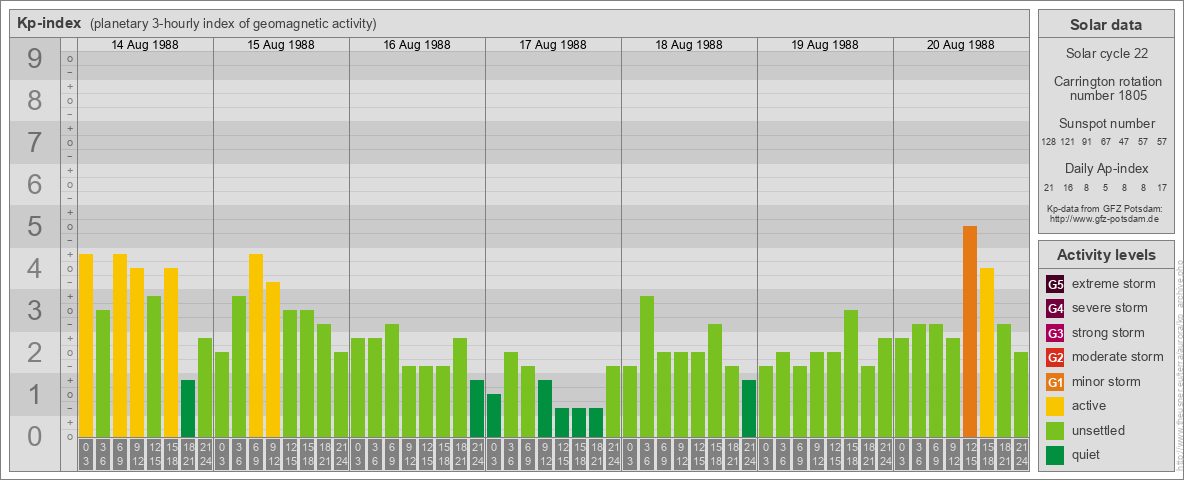Image resolution: width=1184 pixels, height=480 pixels.
Task: Click the Ap-index value 5
Action: pyautogui.click(x=1106, y=187)
